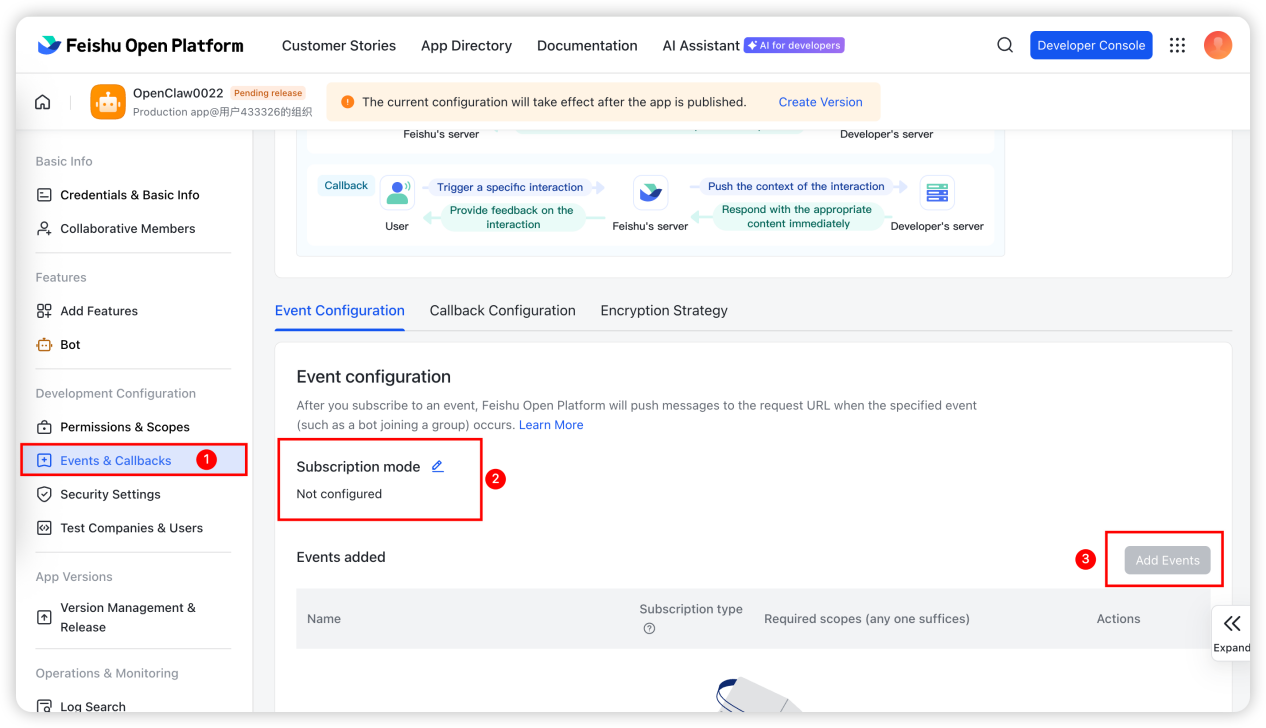Click the OpenClaw0022 robot app icon

[x=108, y=102]
